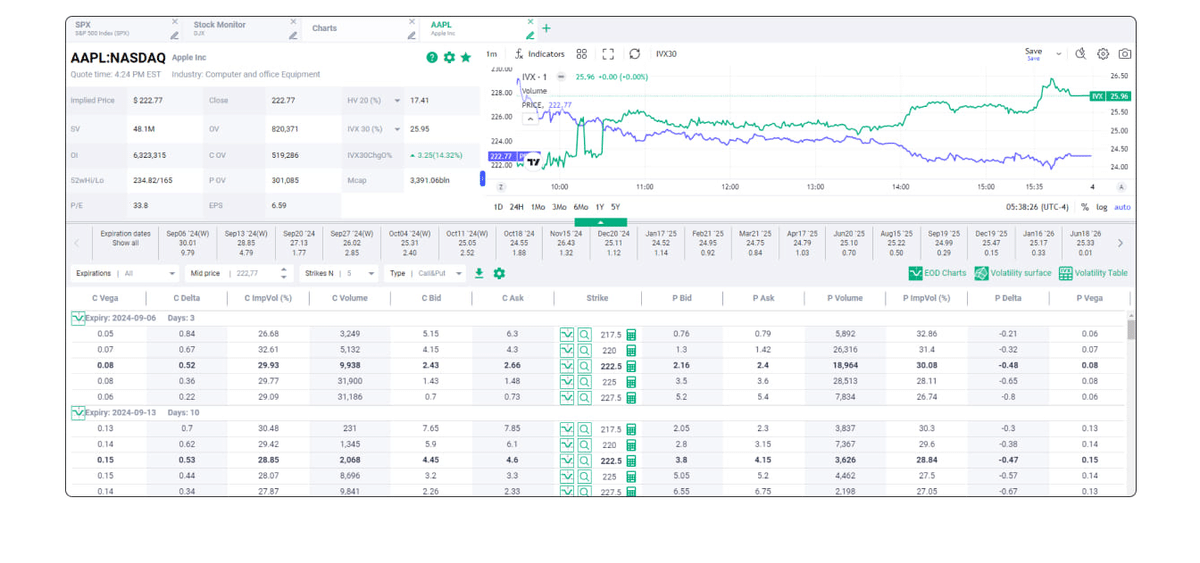Close the SPX tab

[x=174, y=22]
